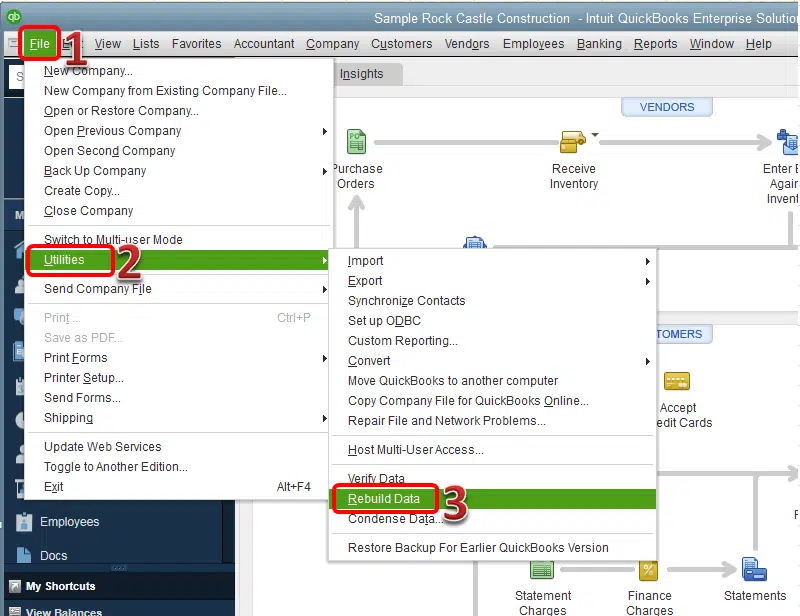Open the View menu
800x616 pixels.
tap(108, 44)
